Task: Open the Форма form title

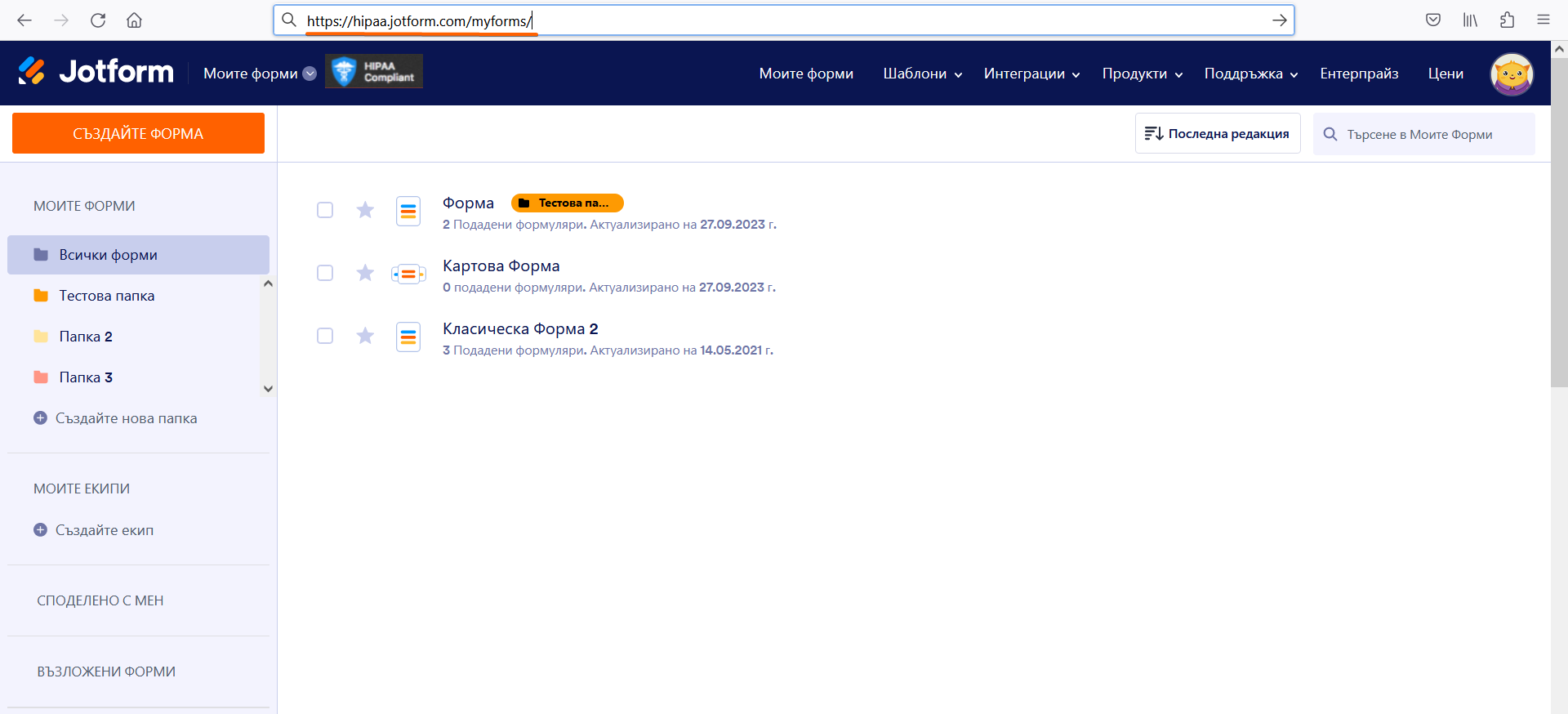Action: click(468, 203)
